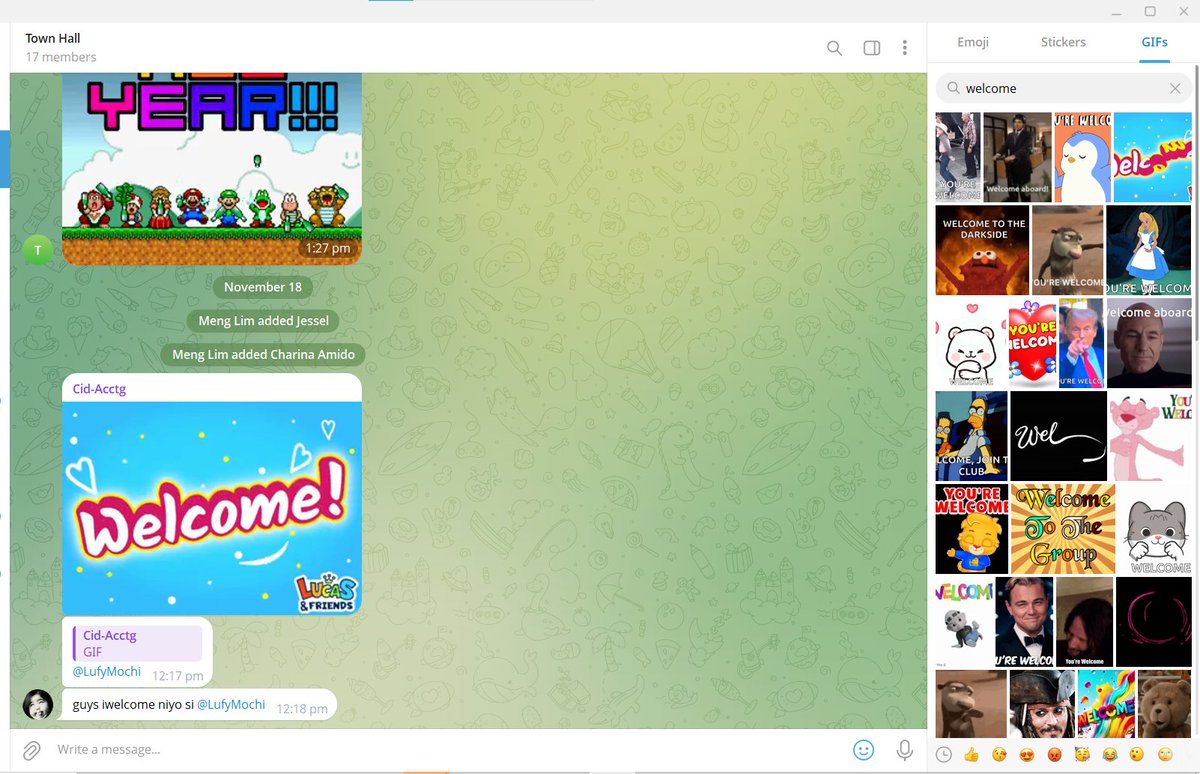
Task: Click the '17 members' subtitle
Action: (61, 58)
